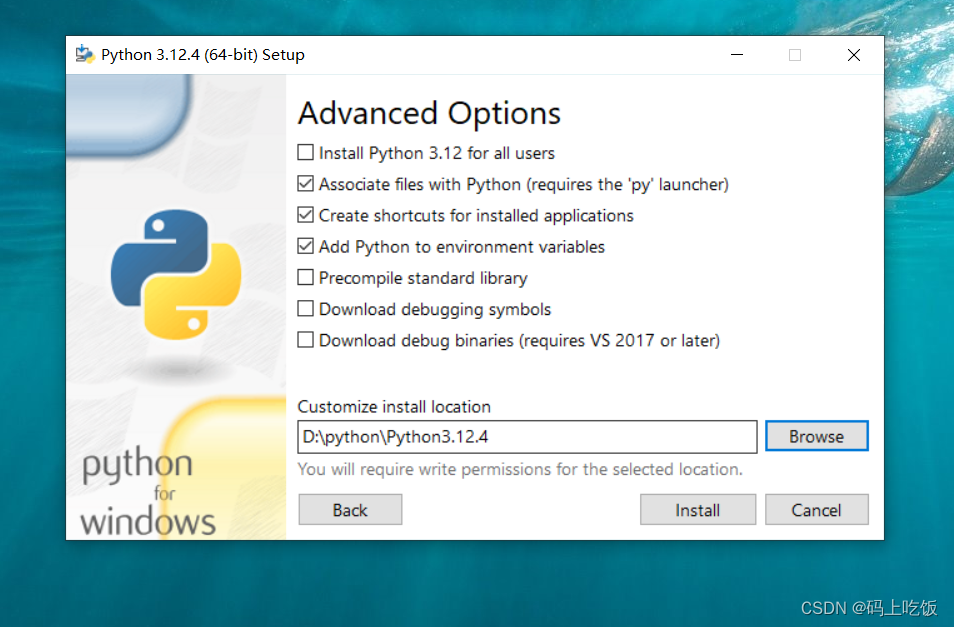Go Back to the previous setup page
Screen dimensions: 954x627
(350, 510)
